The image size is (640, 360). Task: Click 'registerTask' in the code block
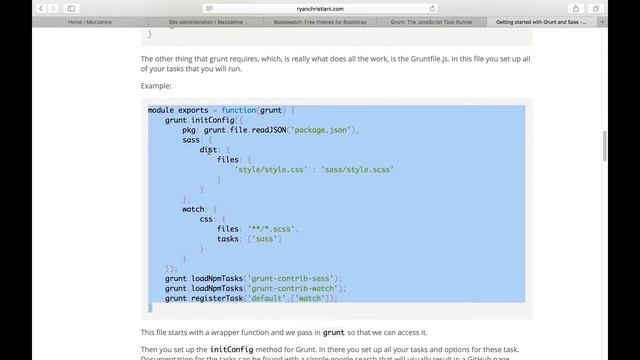pyautogui.click(x=217, y=298)
